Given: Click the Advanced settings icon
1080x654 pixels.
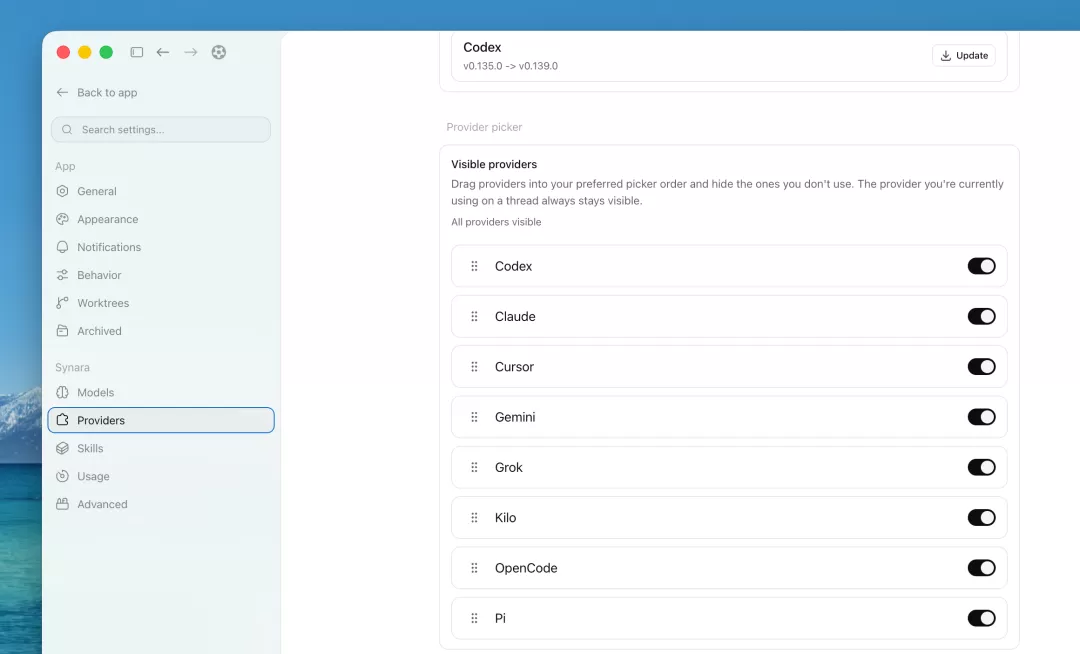Looking at the screenshot, I should (x=62, y=505).
